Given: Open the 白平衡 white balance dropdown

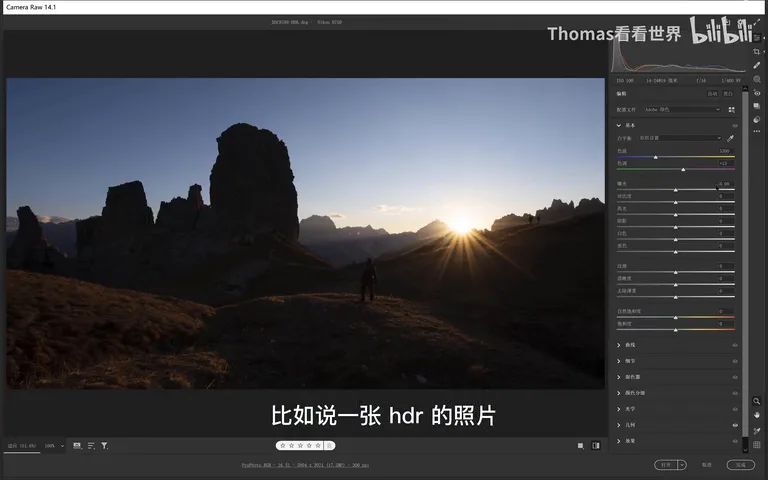Looking at the screenshot, I should point(680,138).
